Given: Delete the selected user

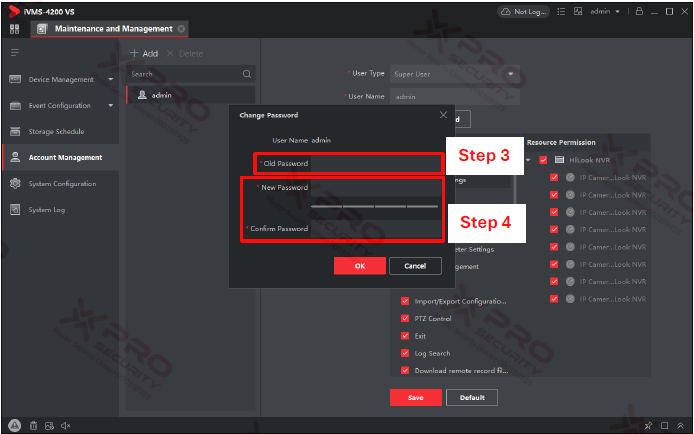Looking at the screenshot, I should click(185, 54).
